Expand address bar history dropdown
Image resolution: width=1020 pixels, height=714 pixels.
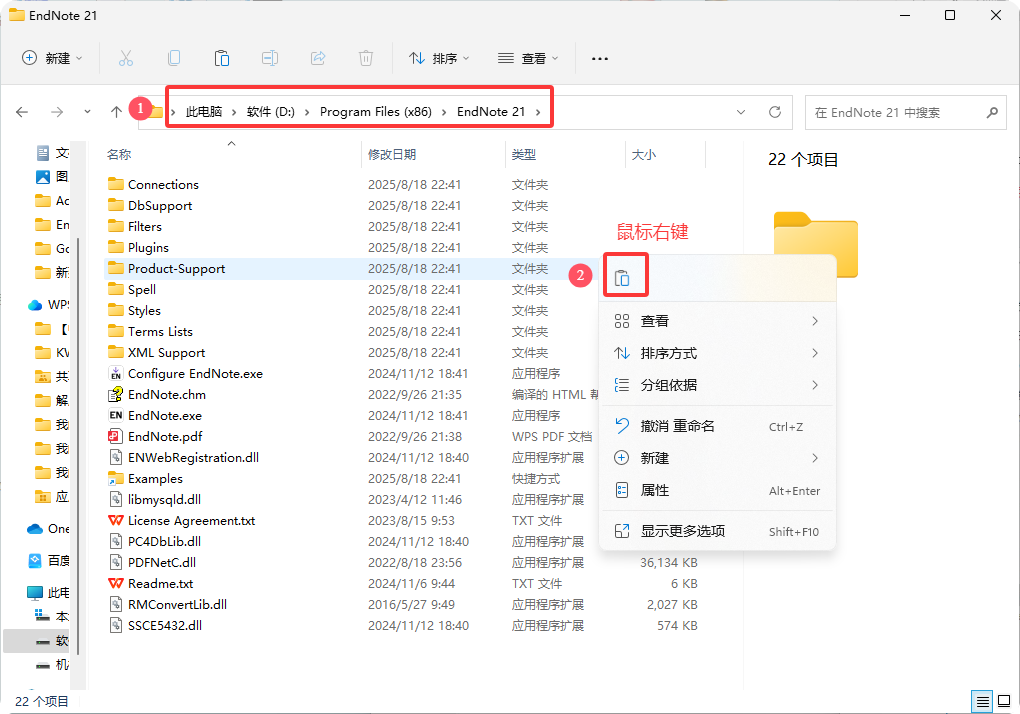click(741, 112)
